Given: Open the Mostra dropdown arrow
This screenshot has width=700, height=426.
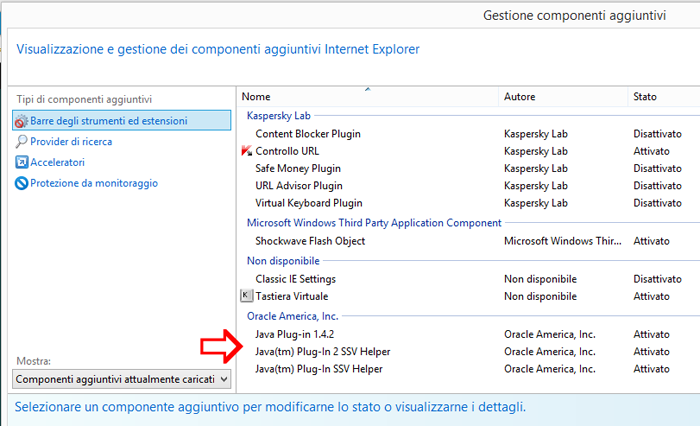Looking at the screenshot, I should pyautogui.click(x=224, y=380).
